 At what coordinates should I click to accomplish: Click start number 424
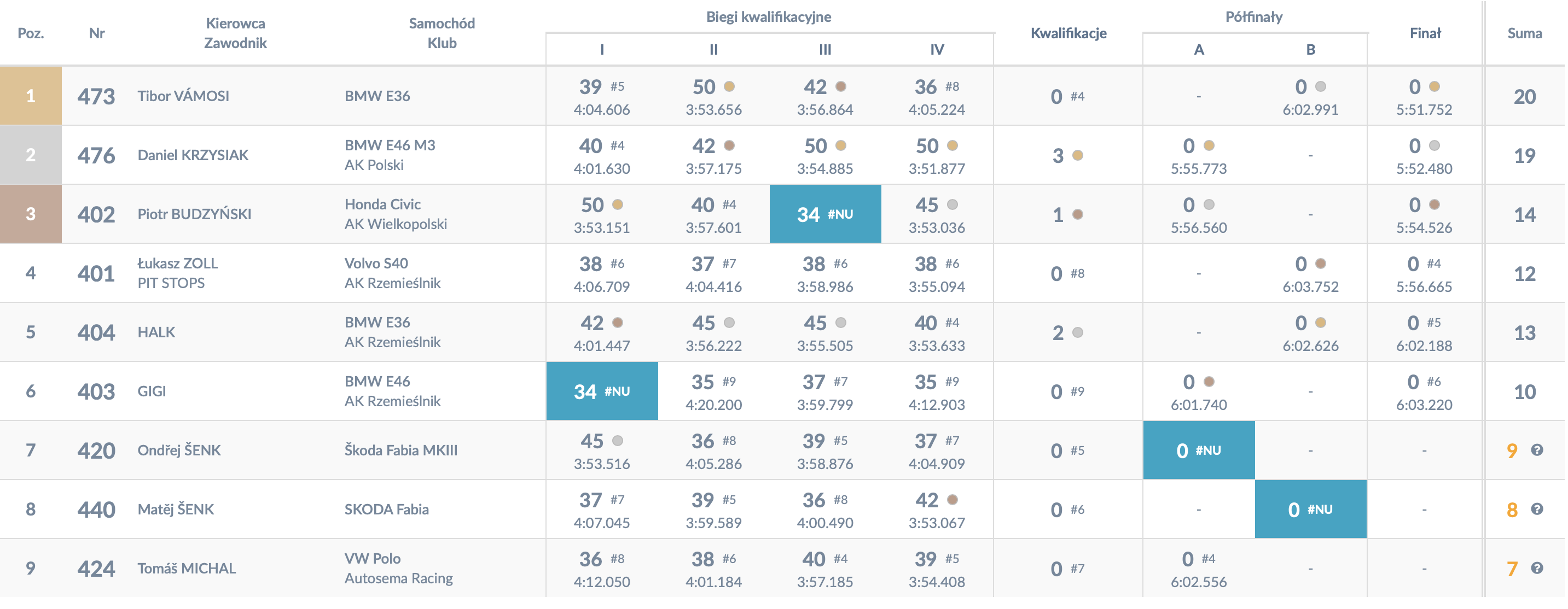[96, 568]
